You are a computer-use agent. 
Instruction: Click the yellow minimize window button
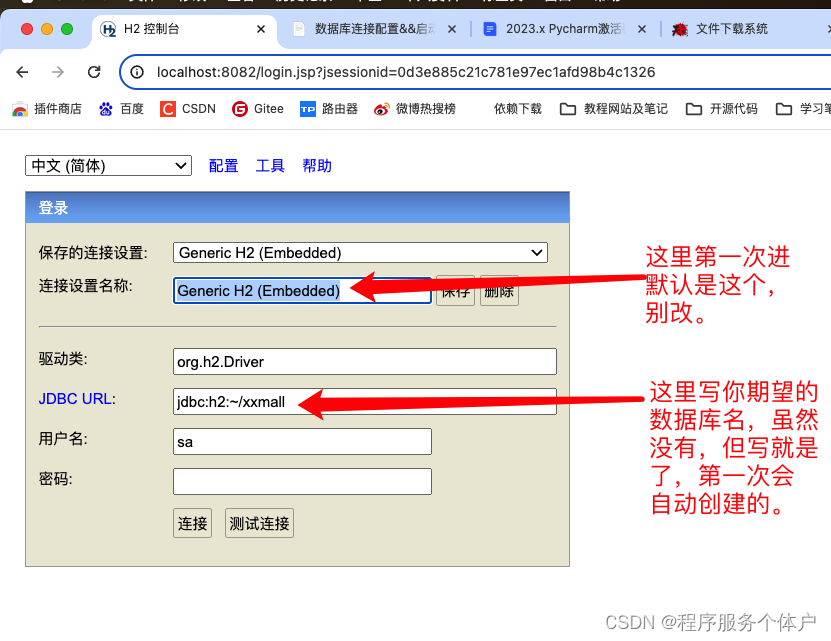pyautogui.click(x=47, y=29)
